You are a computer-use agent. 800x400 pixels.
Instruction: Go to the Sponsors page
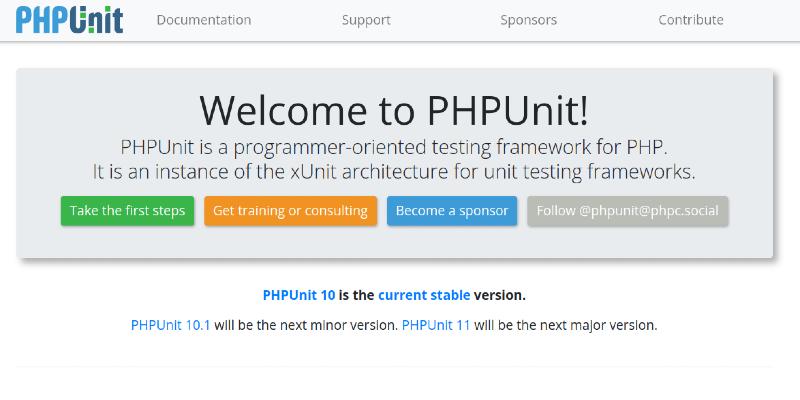pyautogui.click(x=528, y=20)
